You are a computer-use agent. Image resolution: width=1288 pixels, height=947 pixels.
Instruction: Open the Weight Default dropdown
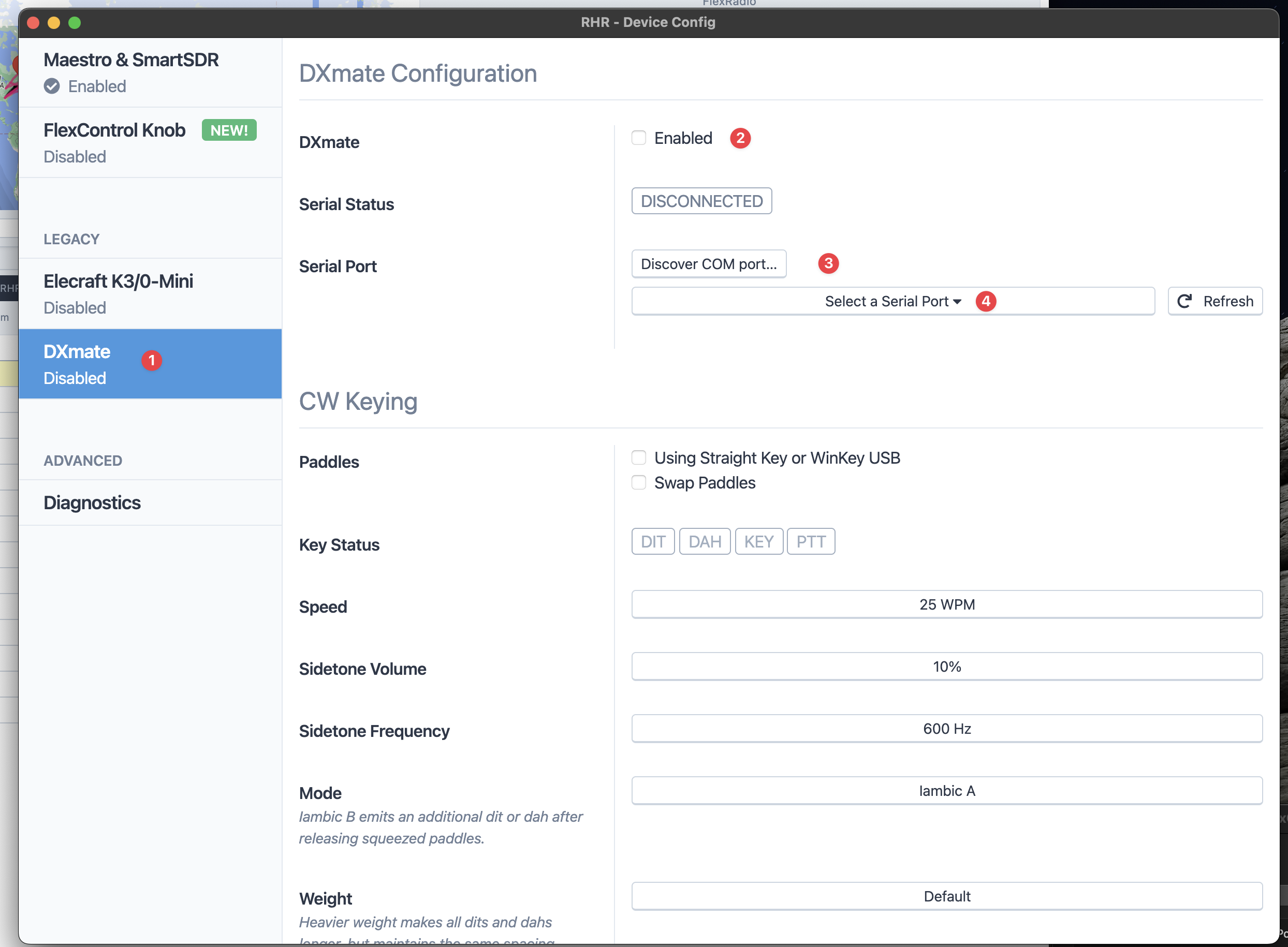[946, 896]
